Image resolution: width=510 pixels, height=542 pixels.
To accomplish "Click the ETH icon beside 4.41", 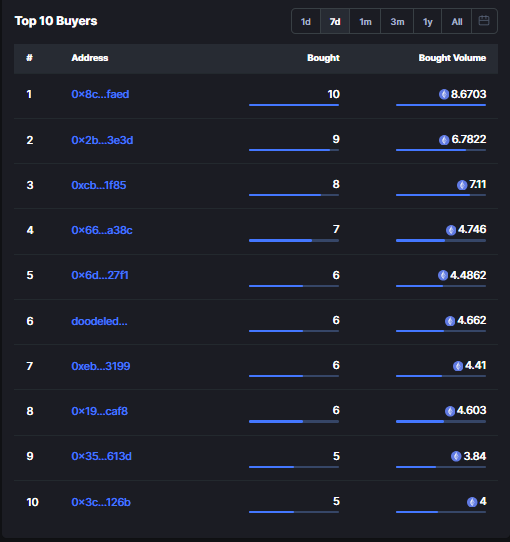I will 458,366.
